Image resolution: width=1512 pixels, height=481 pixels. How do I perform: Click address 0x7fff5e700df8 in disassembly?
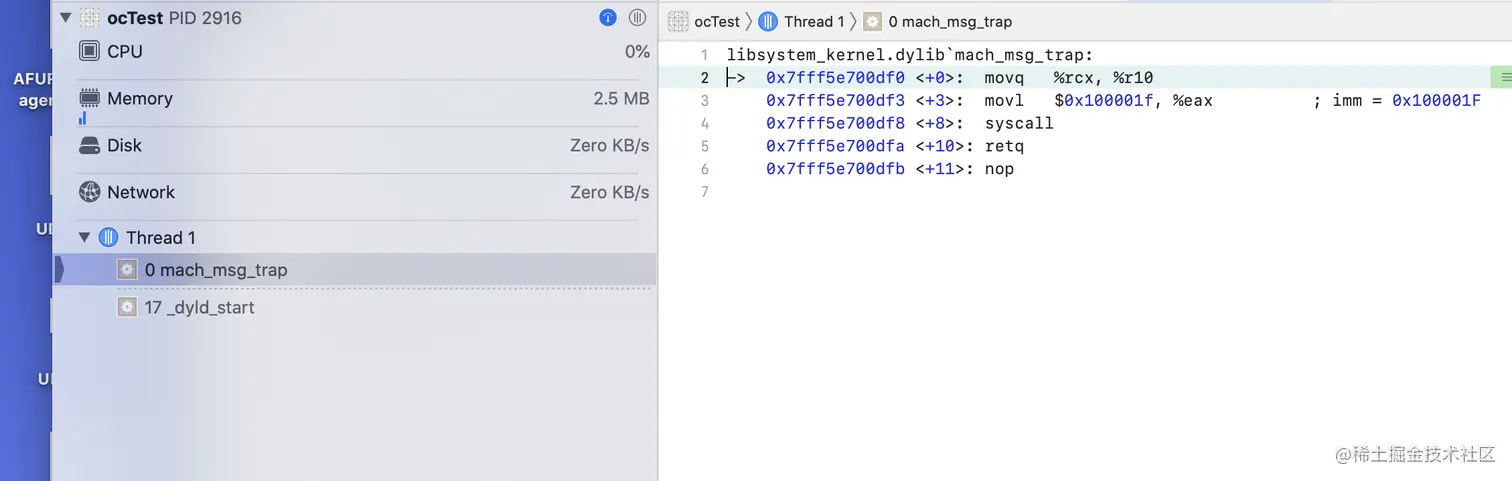tap(836, 124)
